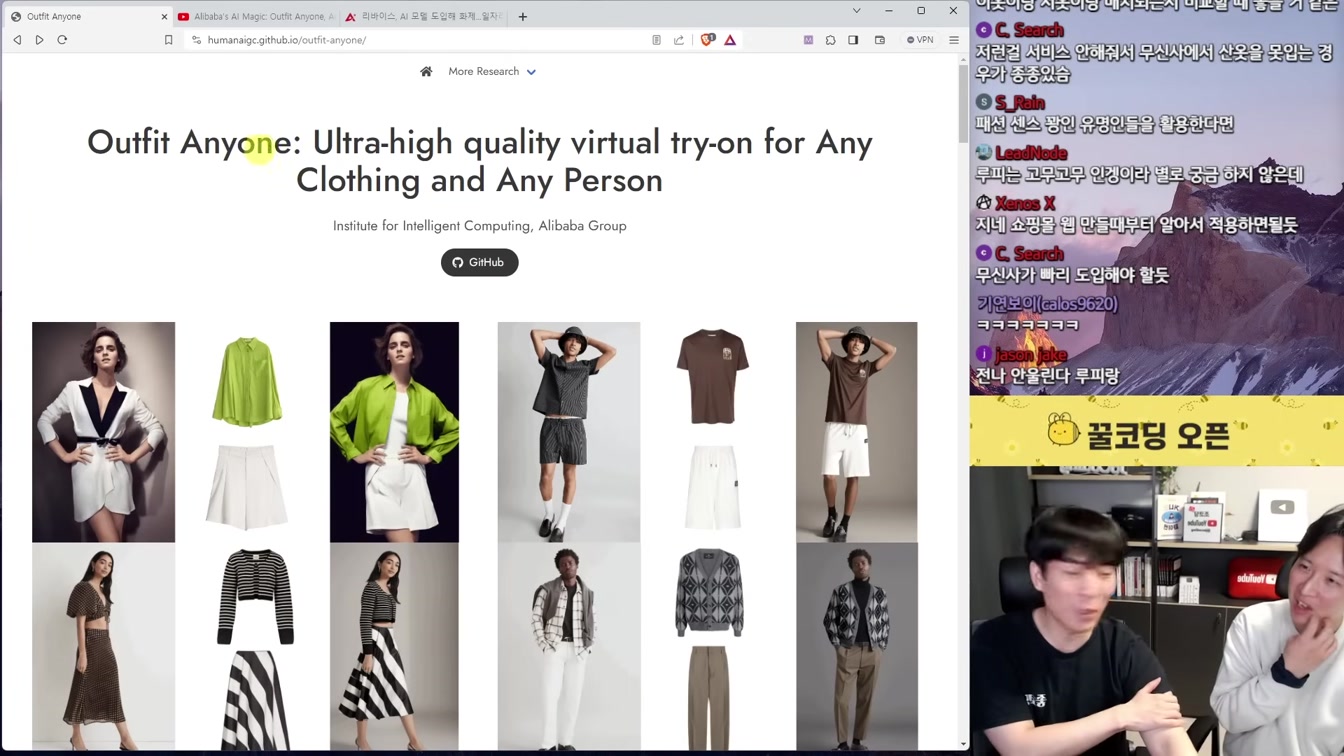1344x756 pixels.
Task: Open Brave Shields lion icon
Action: pyautogui.click(x=707, y=40)
